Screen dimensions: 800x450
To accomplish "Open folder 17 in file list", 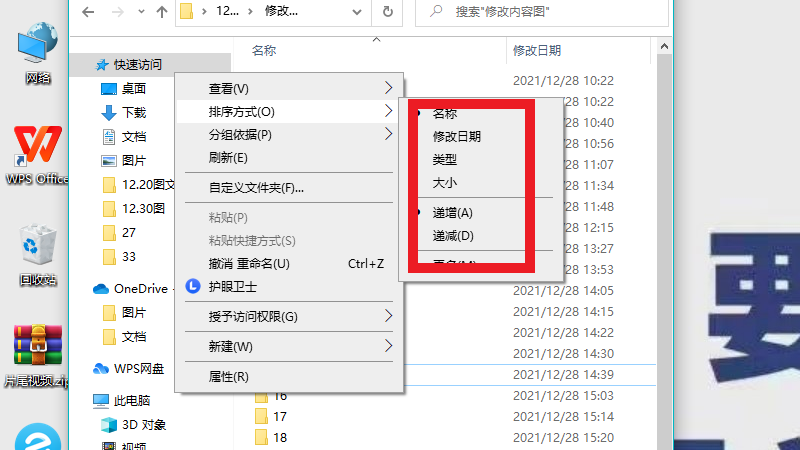I will [x=279, y=416].
